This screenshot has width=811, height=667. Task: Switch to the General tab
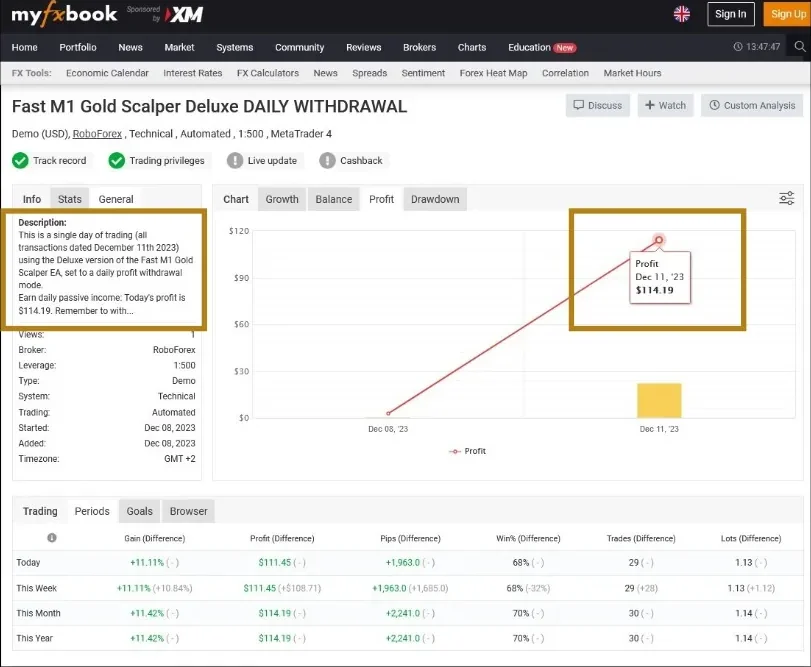point(116,199)
